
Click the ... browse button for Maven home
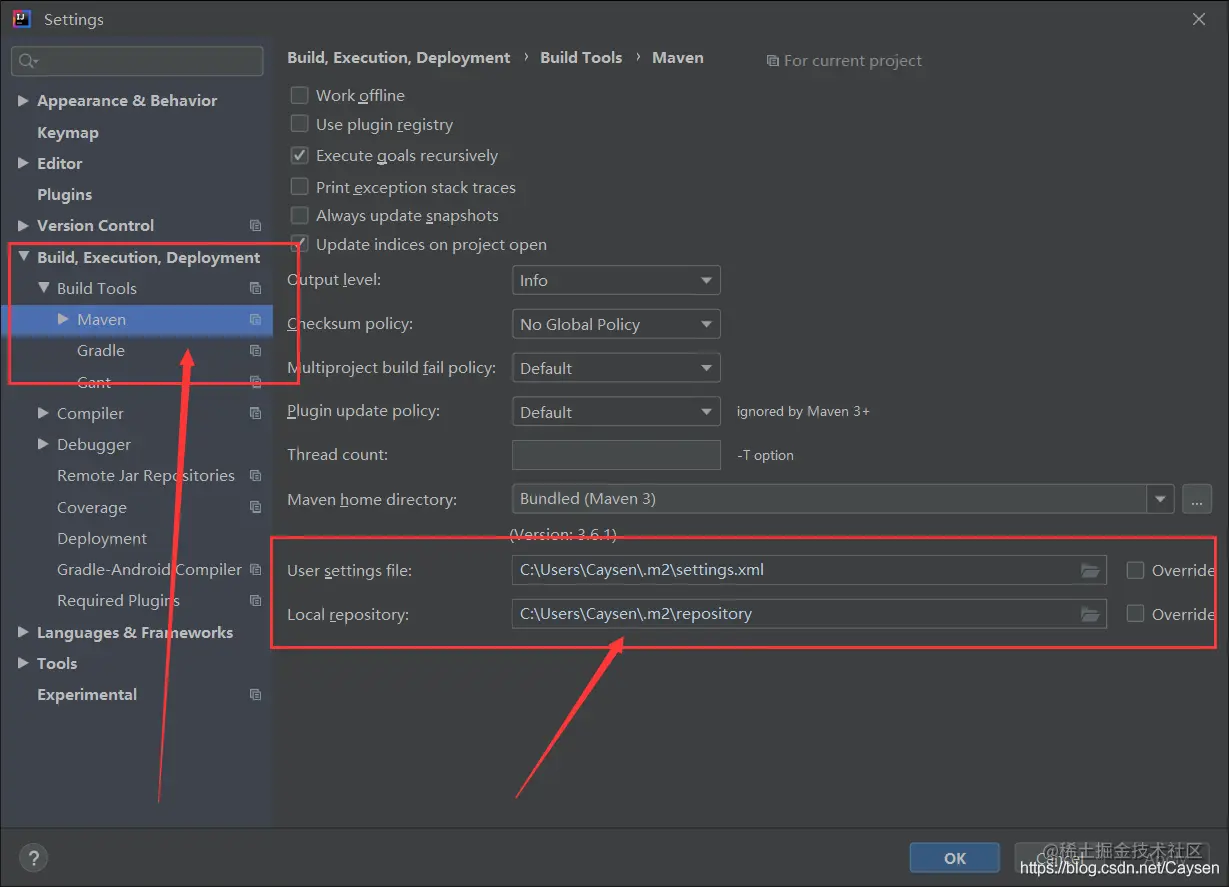point(1197,499)
